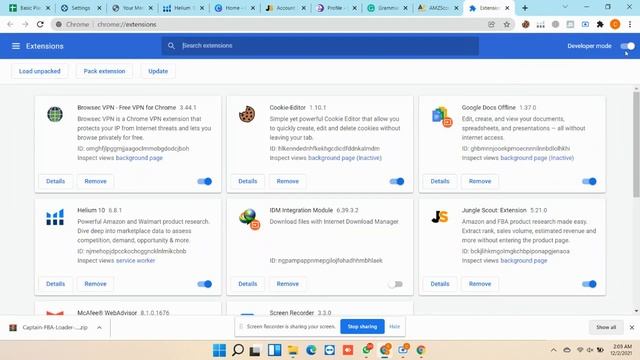The width and height of the screenshot is (640, 360).
Task: Focus the Search extensions field
Action: 320,46
